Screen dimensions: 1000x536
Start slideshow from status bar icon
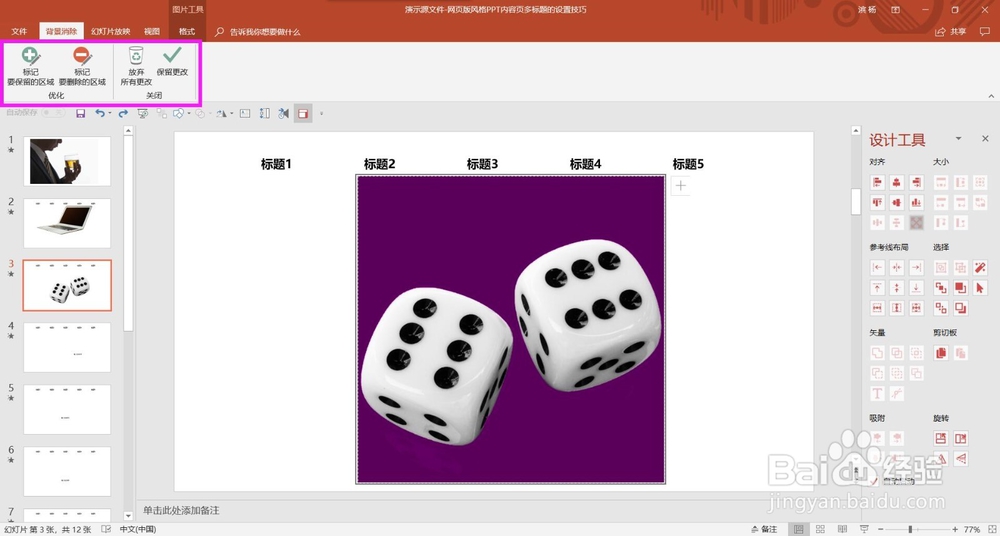click(x=864, y=530)
